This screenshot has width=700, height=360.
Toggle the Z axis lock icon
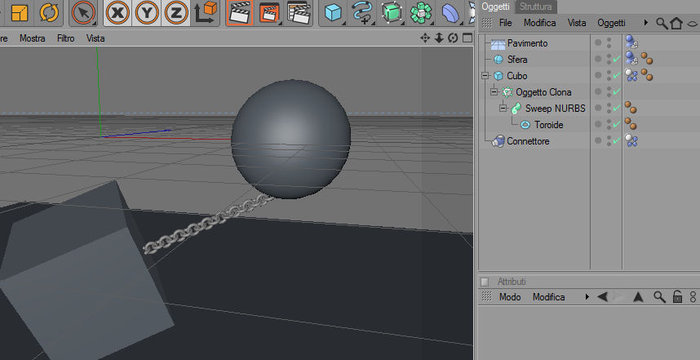[176, 13]
